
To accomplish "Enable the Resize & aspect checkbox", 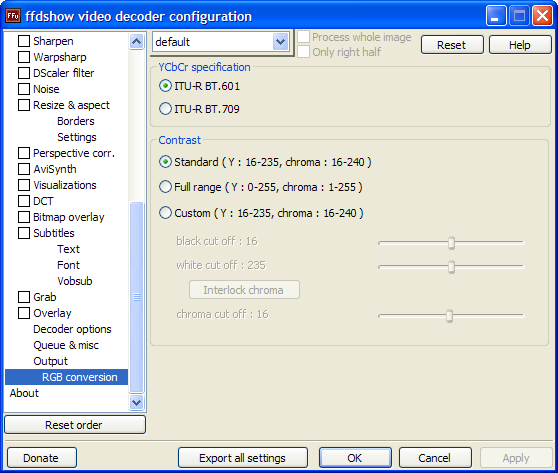I will [24, 105].
